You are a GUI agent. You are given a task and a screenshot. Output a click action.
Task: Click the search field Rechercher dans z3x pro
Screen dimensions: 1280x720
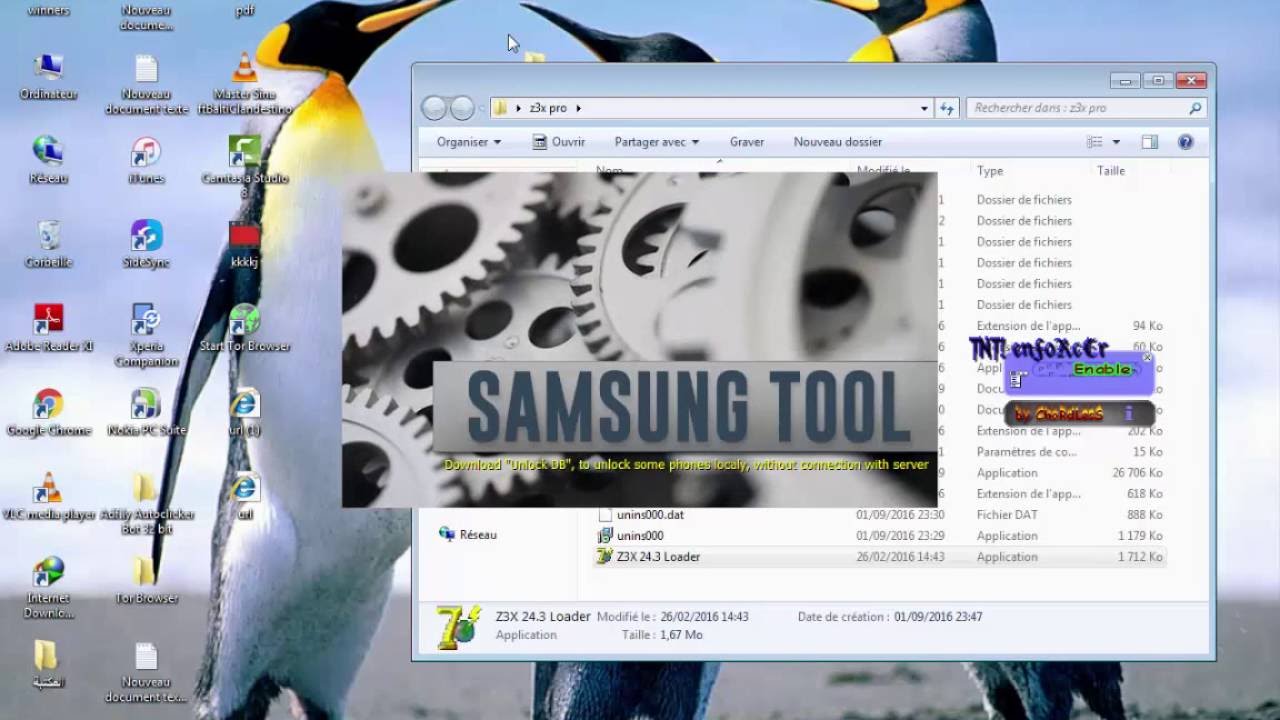coord(1086,108)
